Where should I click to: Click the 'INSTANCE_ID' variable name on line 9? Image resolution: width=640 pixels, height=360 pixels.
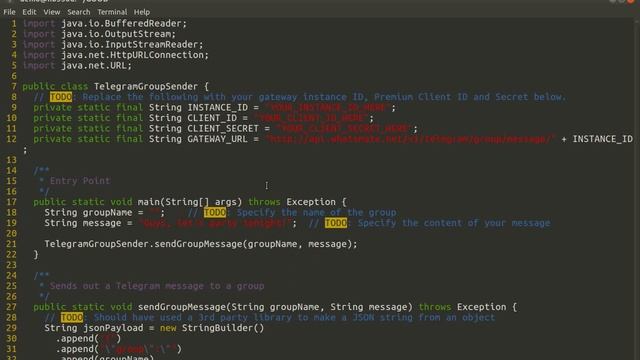pos(218,108)
